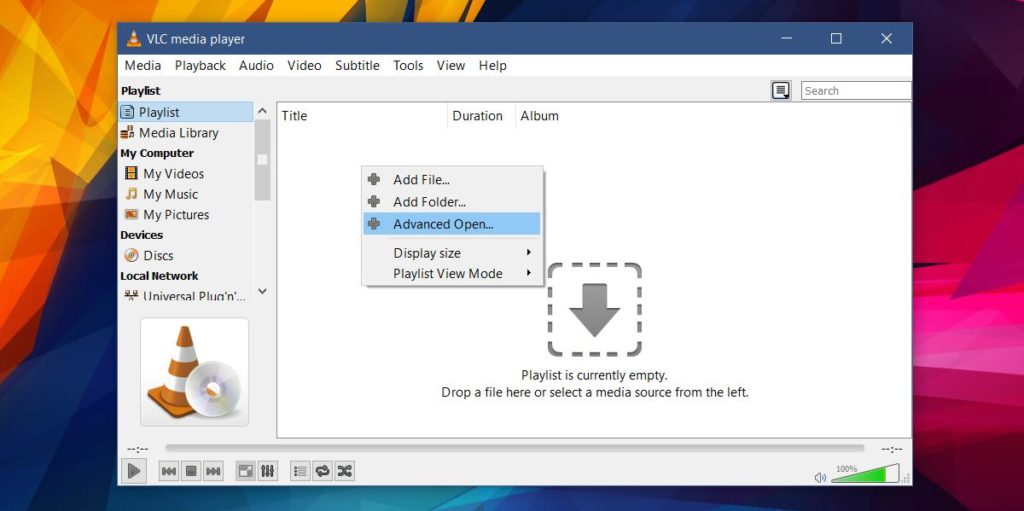Screen dimensions: 1024x511
Task: Choose Add File... in context menu
Action: coord(452,180)
